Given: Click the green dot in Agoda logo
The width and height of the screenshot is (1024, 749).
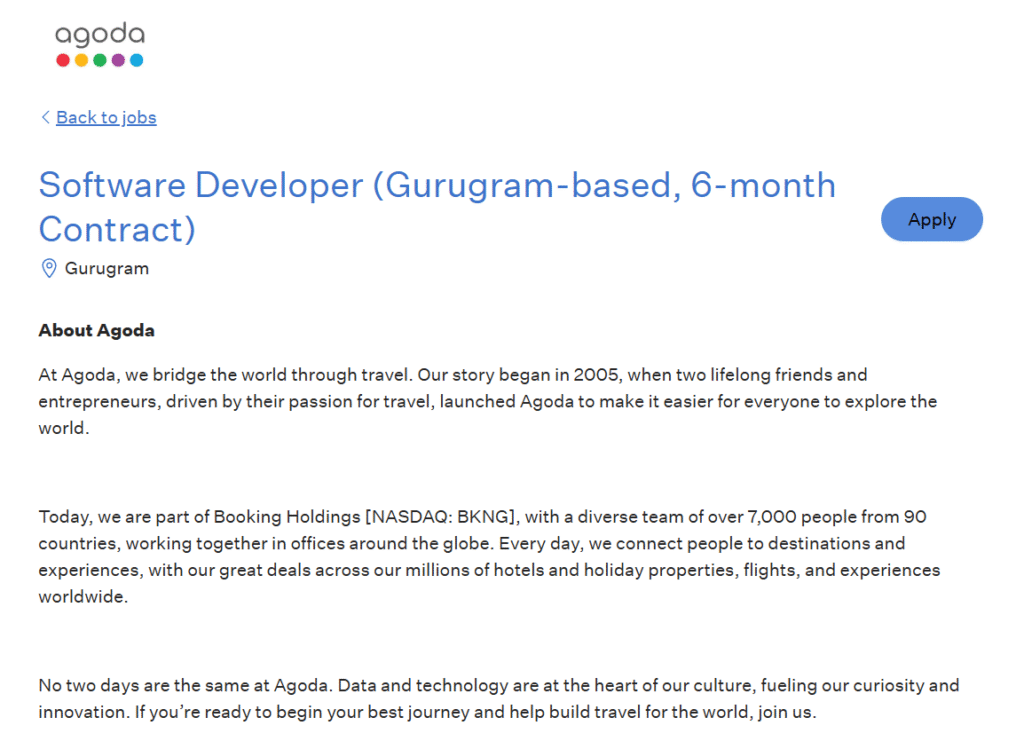Looking at the screenshot, I should [100, 60].
